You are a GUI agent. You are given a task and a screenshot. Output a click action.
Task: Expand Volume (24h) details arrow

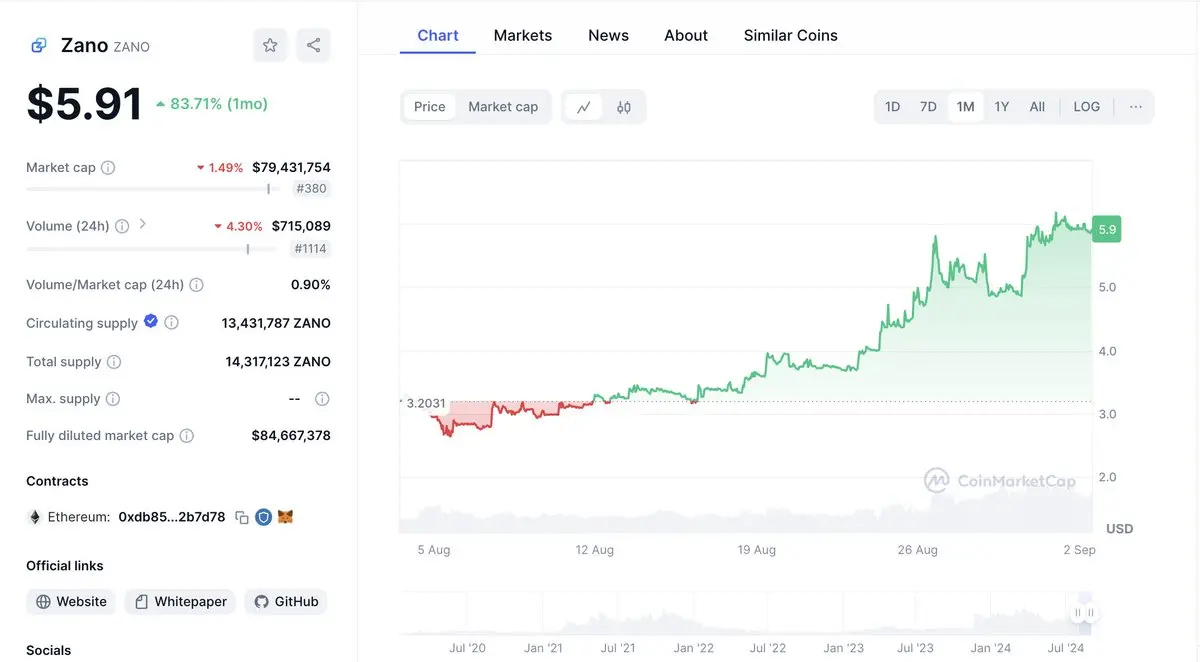[142, 225]
